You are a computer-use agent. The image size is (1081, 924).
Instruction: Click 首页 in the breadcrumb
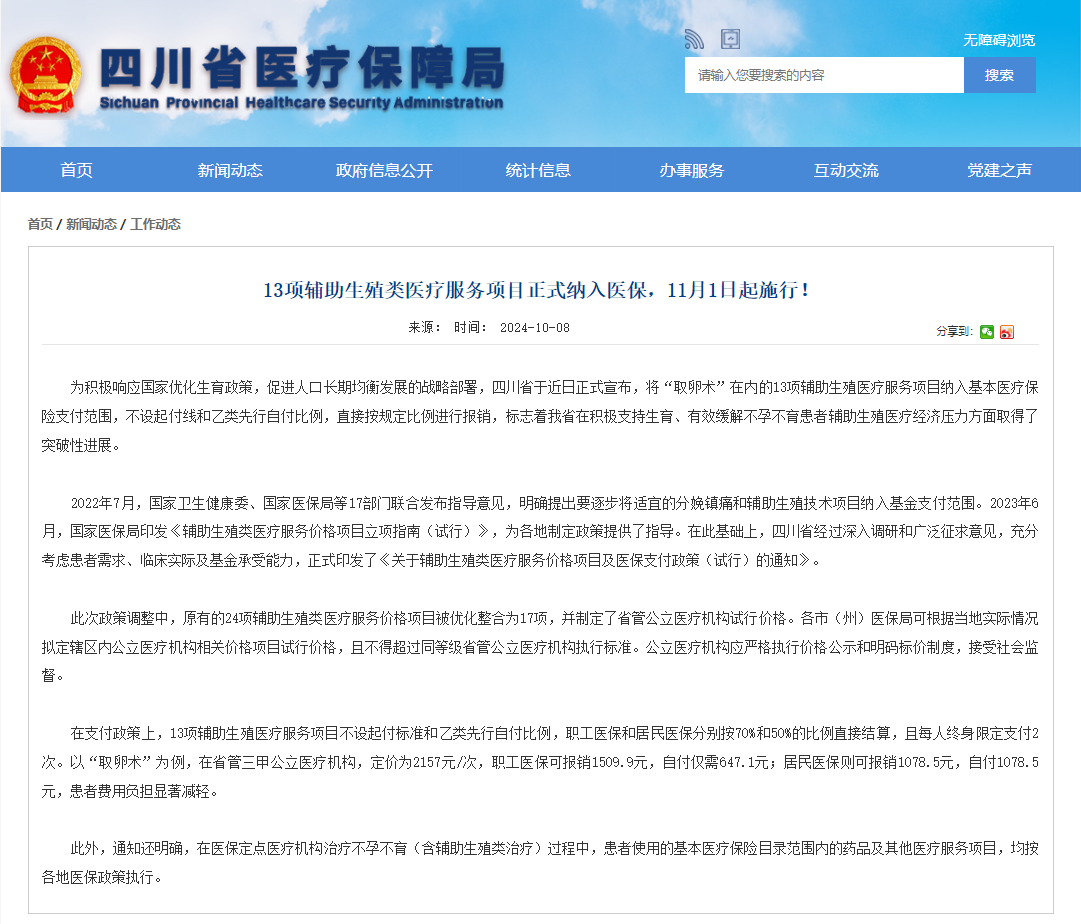pos(40,224)
